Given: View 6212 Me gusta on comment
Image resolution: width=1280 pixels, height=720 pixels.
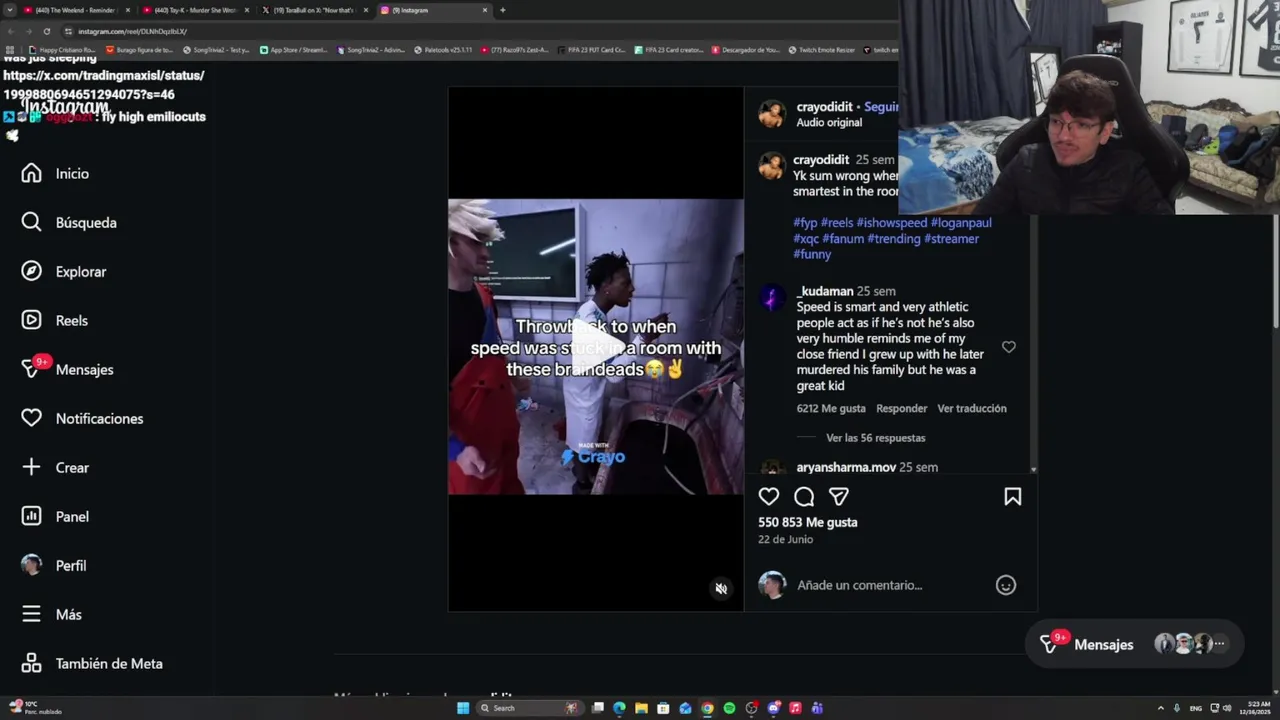Looking at the screenshot, I should [831, 408].
